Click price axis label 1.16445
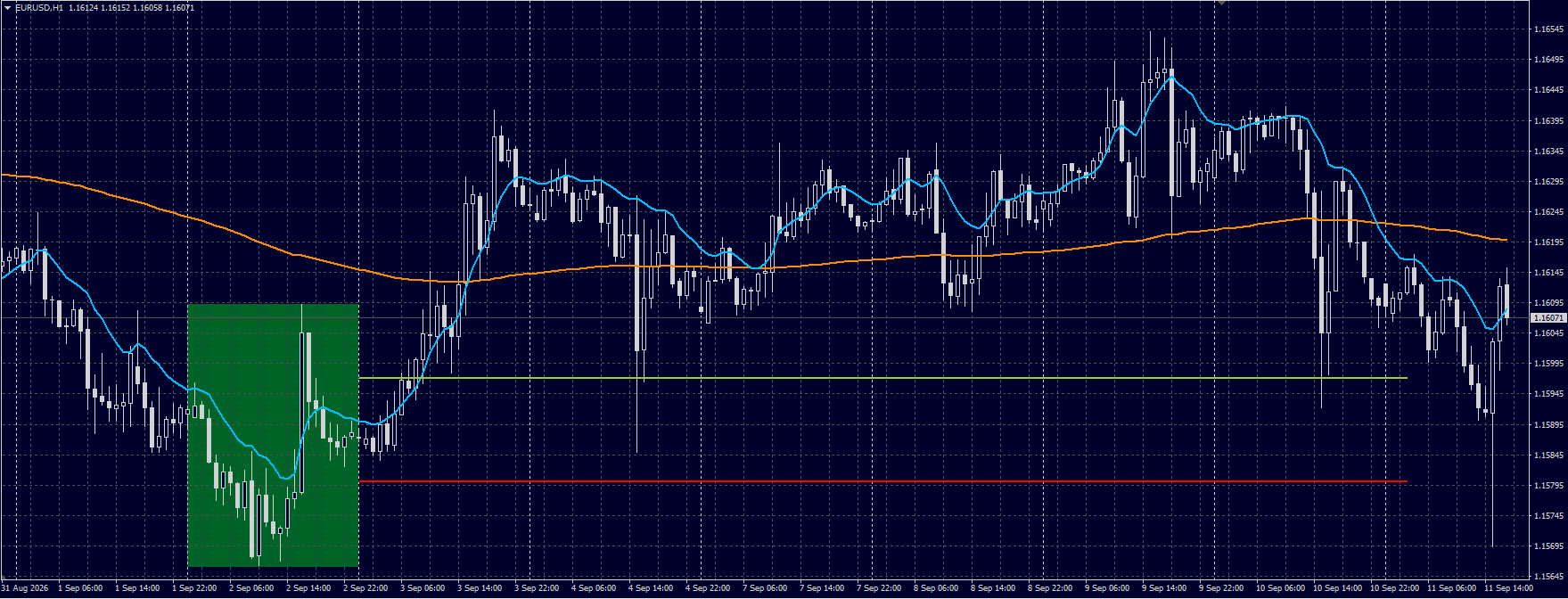This screenshot has width=1568, height=599. tap(1548, 89)
